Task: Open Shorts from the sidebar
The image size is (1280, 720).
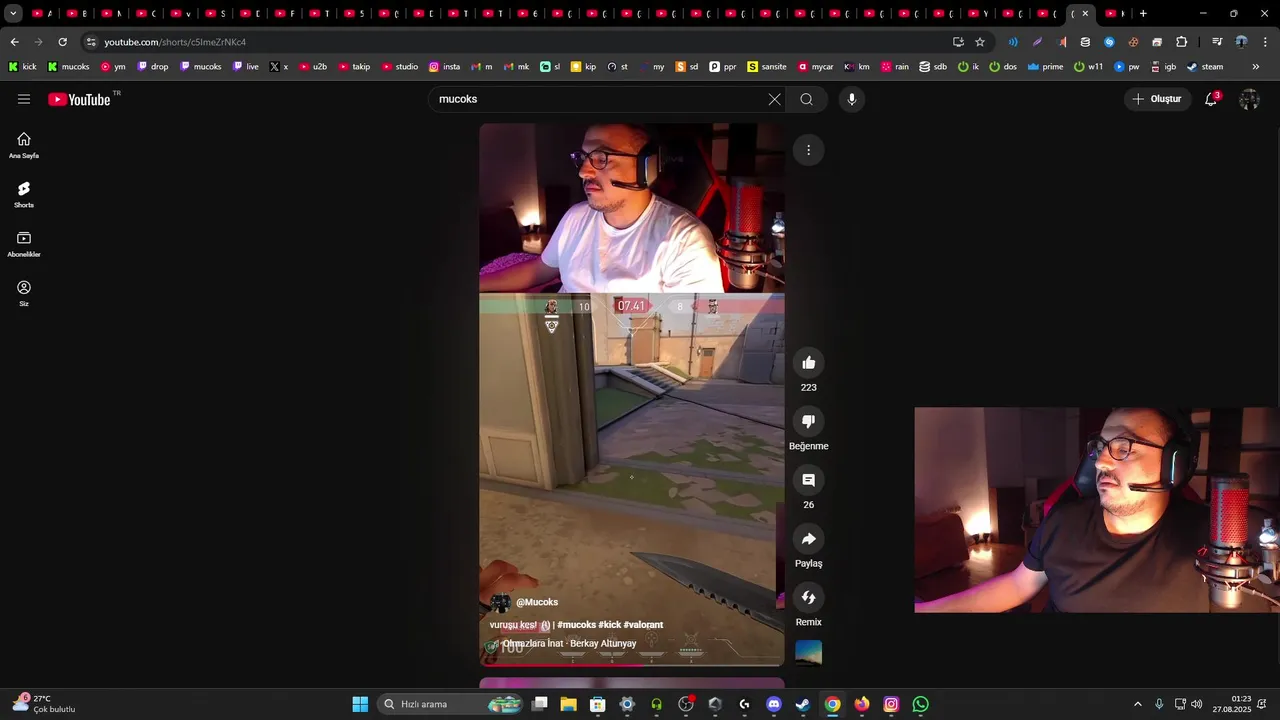Action: 24,195
